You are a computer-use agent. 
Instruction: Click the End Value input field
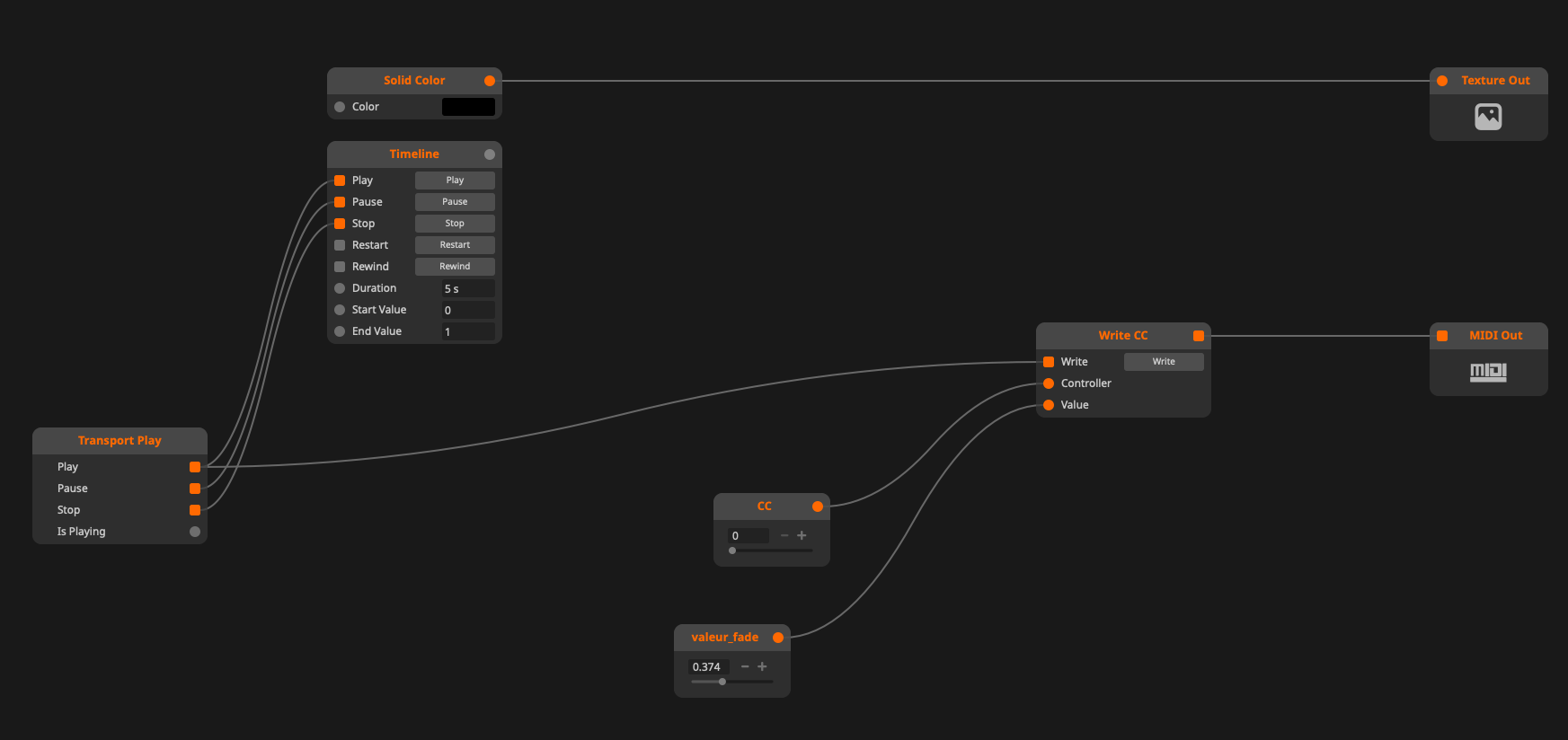467,331
